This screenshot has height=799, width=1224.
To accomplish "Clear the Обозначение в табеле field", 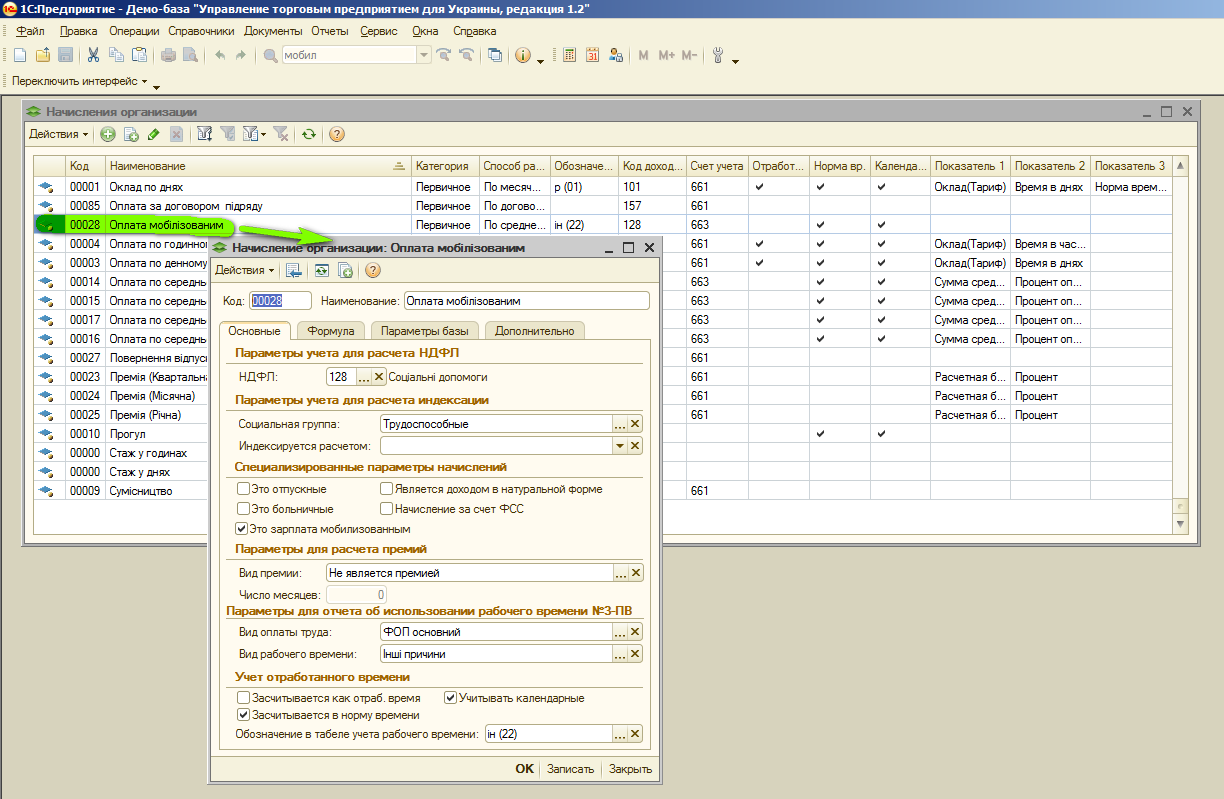I will click(x=635, y=734).
